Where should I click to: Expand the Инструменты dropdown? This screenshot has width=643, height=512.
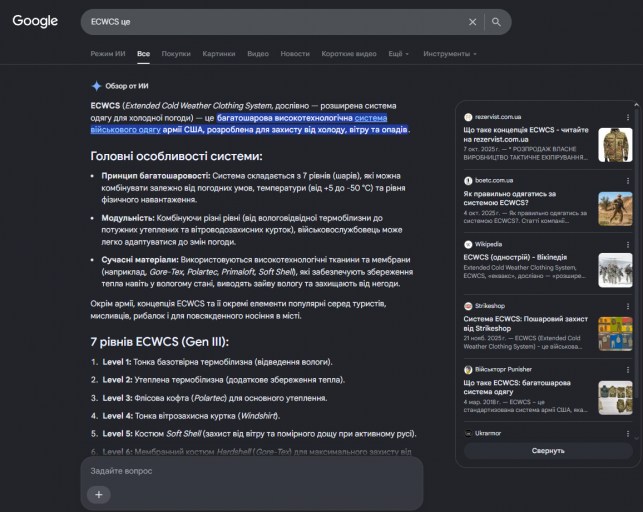pos(450,54)
